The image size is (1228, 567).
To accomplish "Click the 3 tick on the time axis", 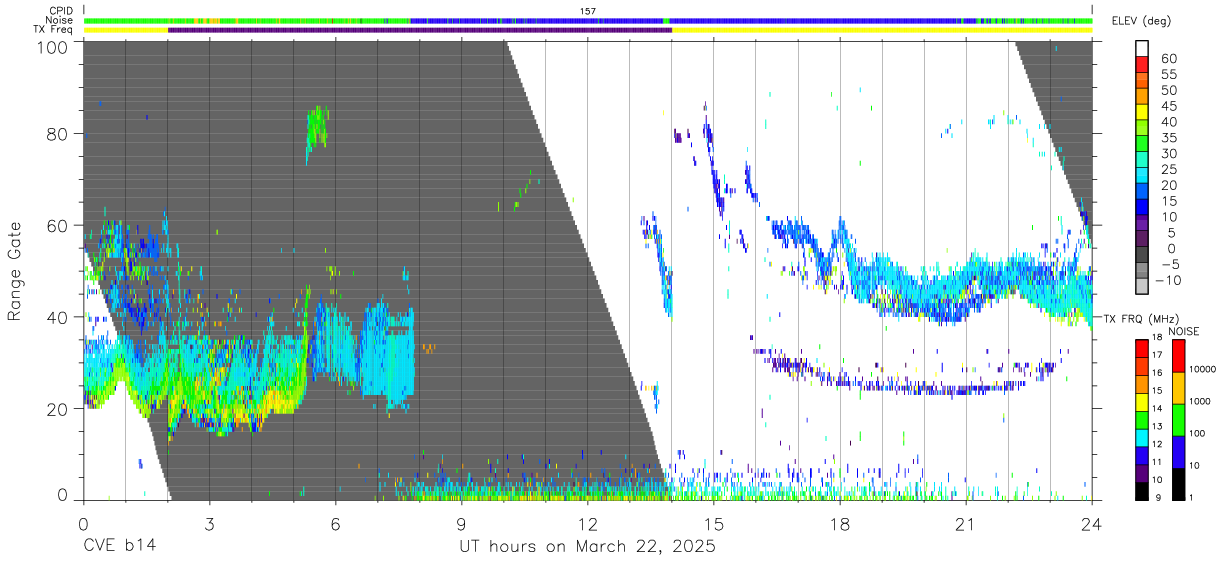I will pos(209,524).
